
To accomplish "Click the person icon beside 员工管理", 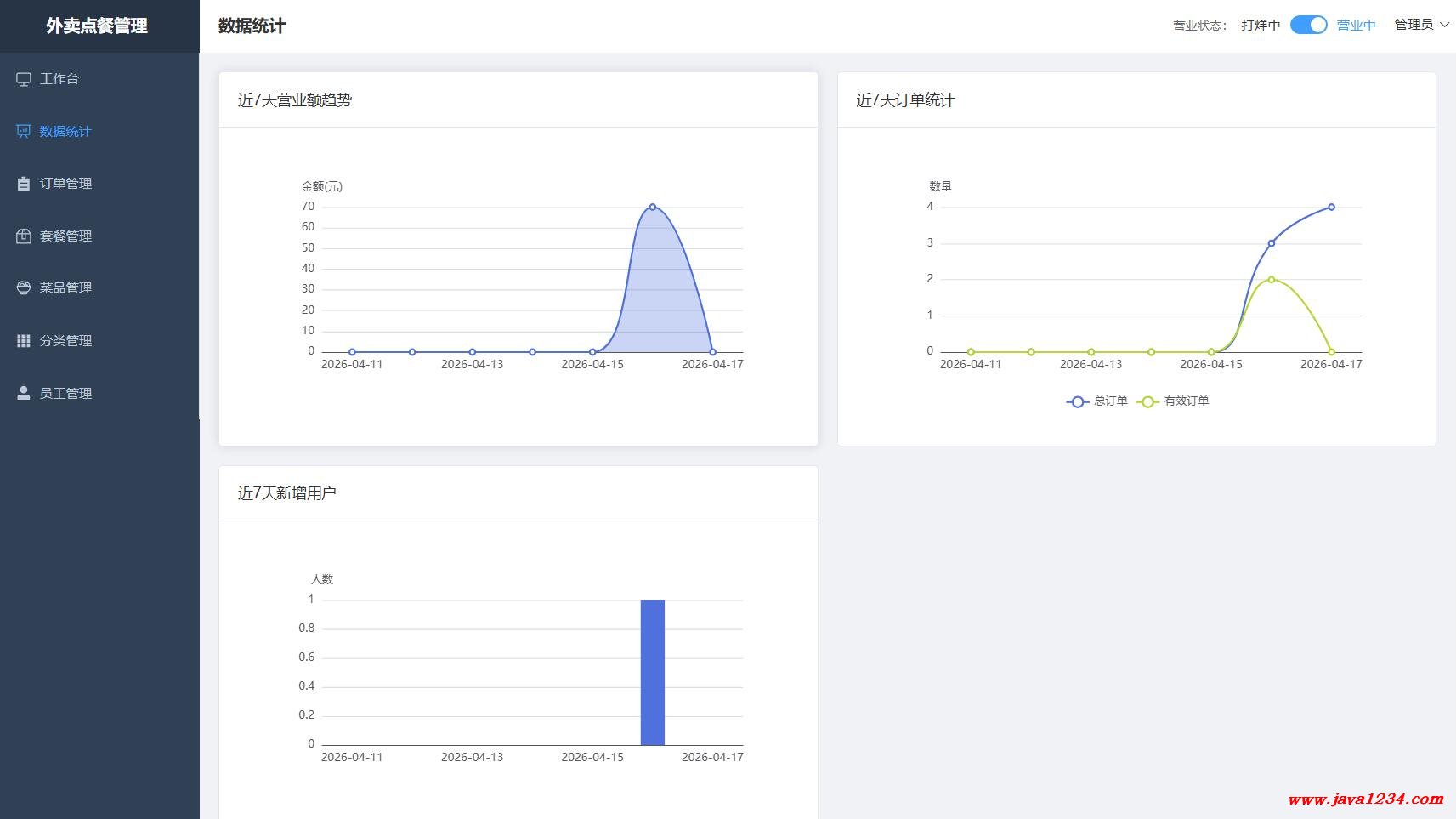I will pos(24,393).
